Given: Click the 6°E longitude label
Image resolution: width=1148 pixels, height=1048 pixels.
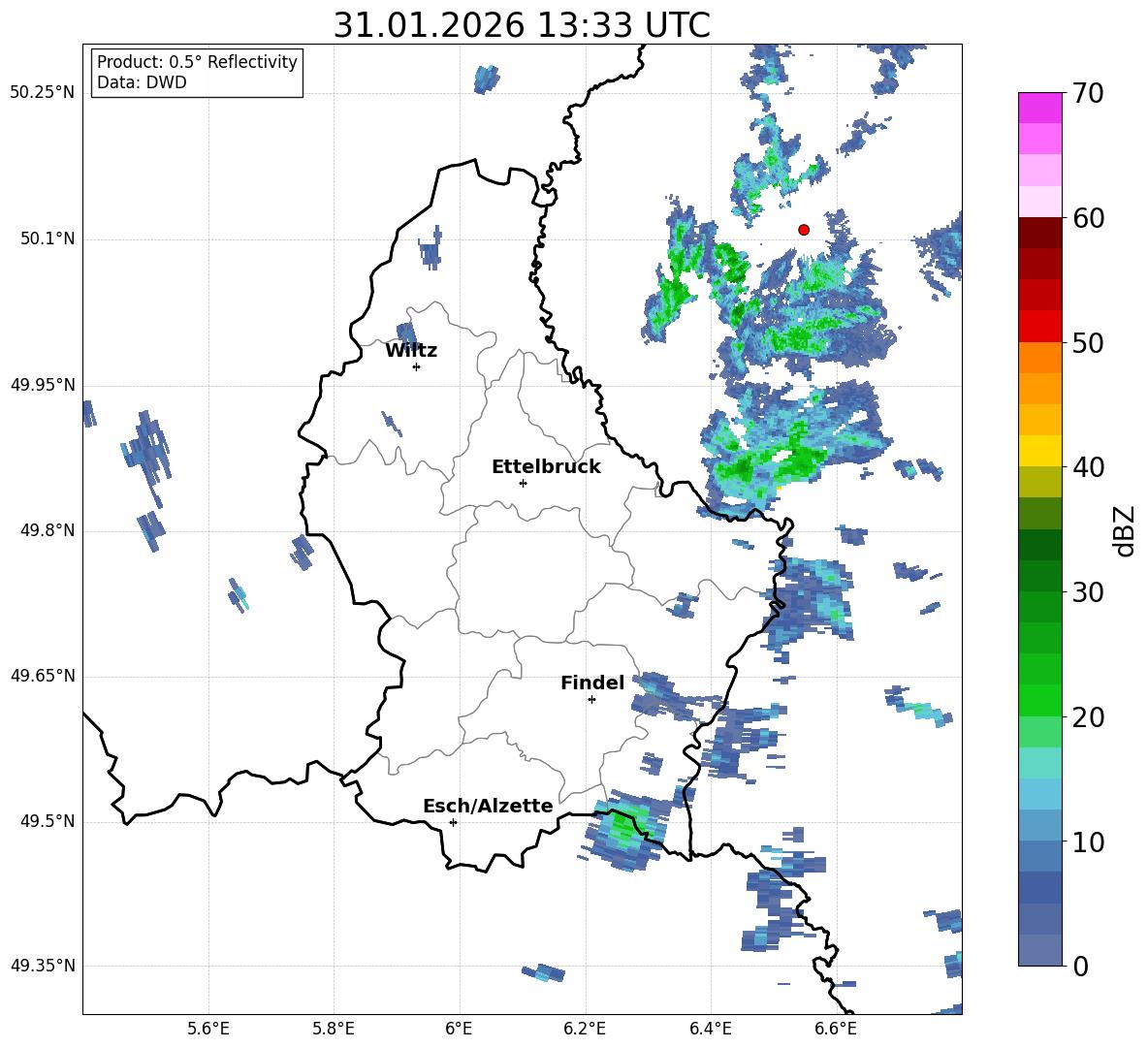Looking at the screenshot, I should tap(459, 1029).
